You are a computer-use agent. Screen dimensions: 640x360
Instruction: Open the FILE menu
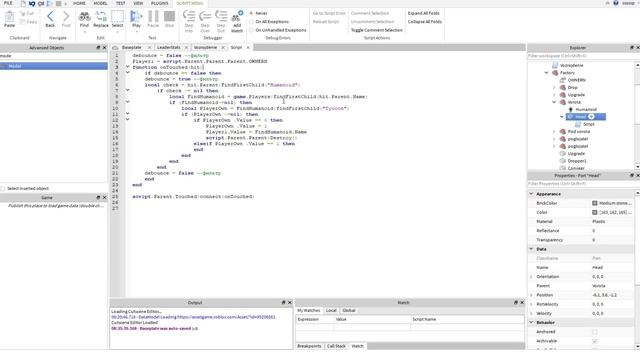[8, 3]
